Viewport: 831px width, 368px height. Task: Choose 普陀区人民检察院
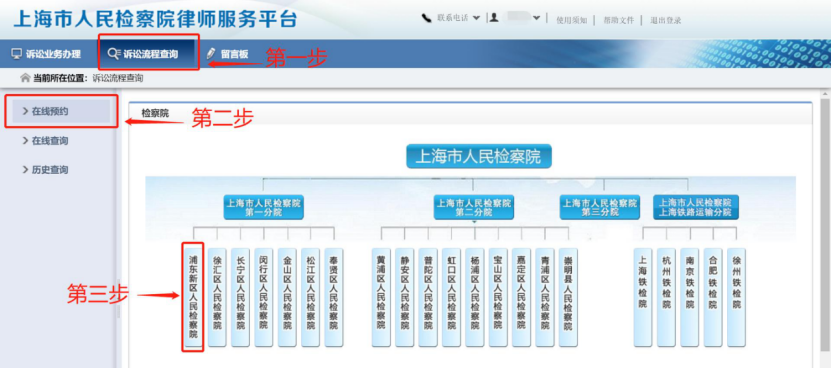click(x=428, y=297)
